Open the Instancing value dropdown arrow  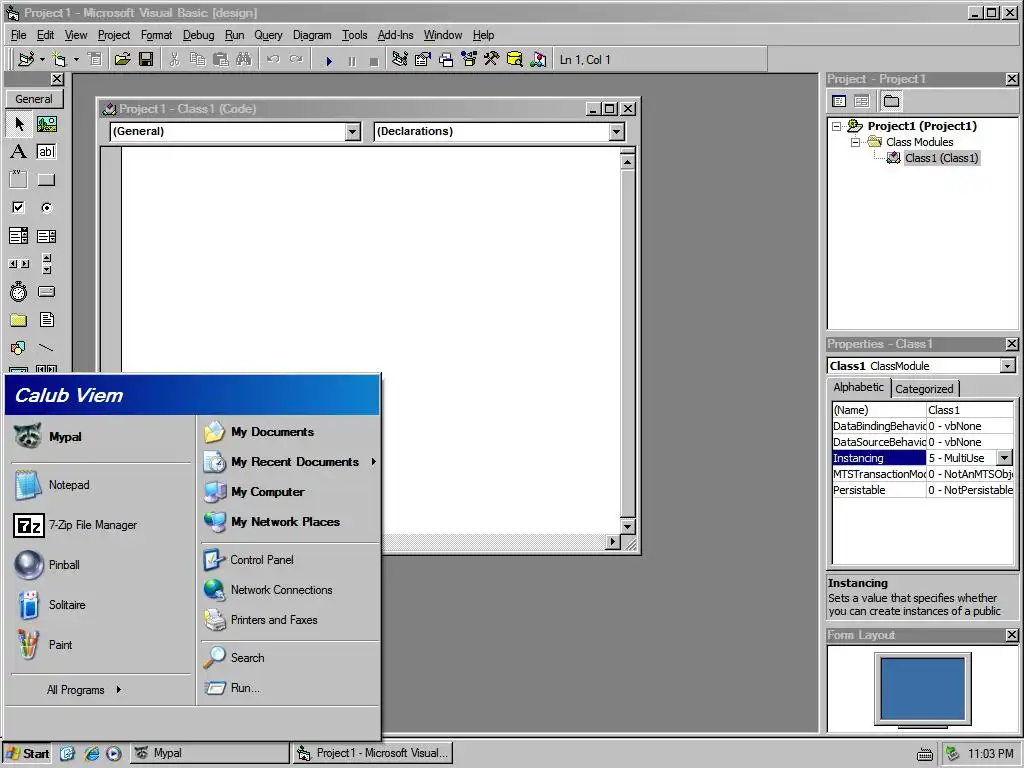point(1005,458)
